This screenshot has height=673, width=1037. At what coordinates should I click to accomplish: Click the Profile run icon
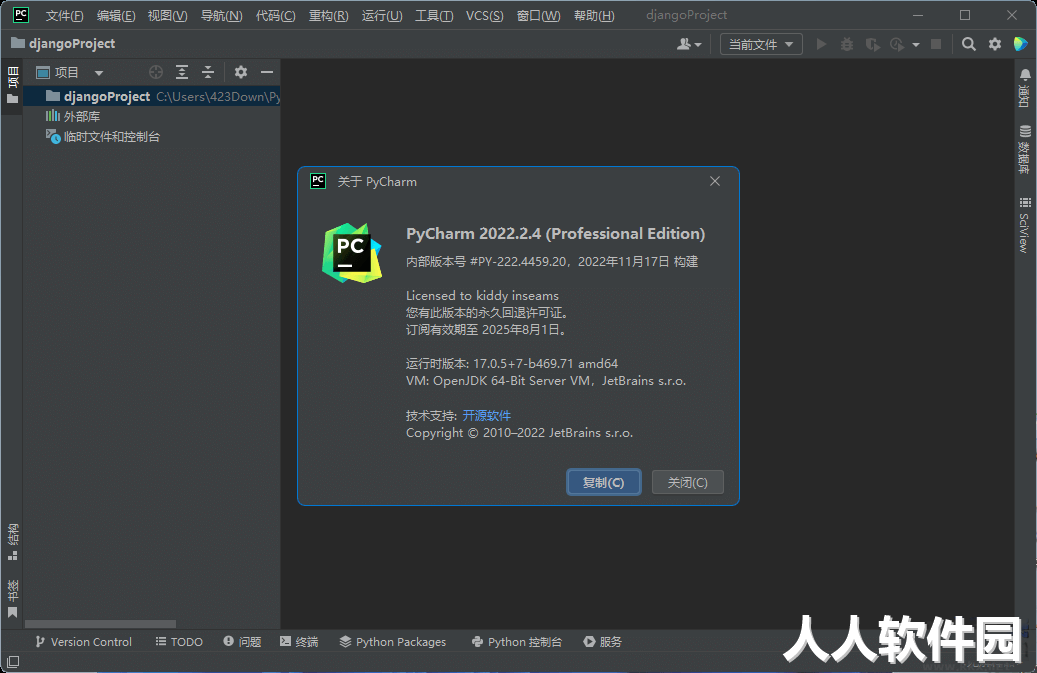(897, 44)
